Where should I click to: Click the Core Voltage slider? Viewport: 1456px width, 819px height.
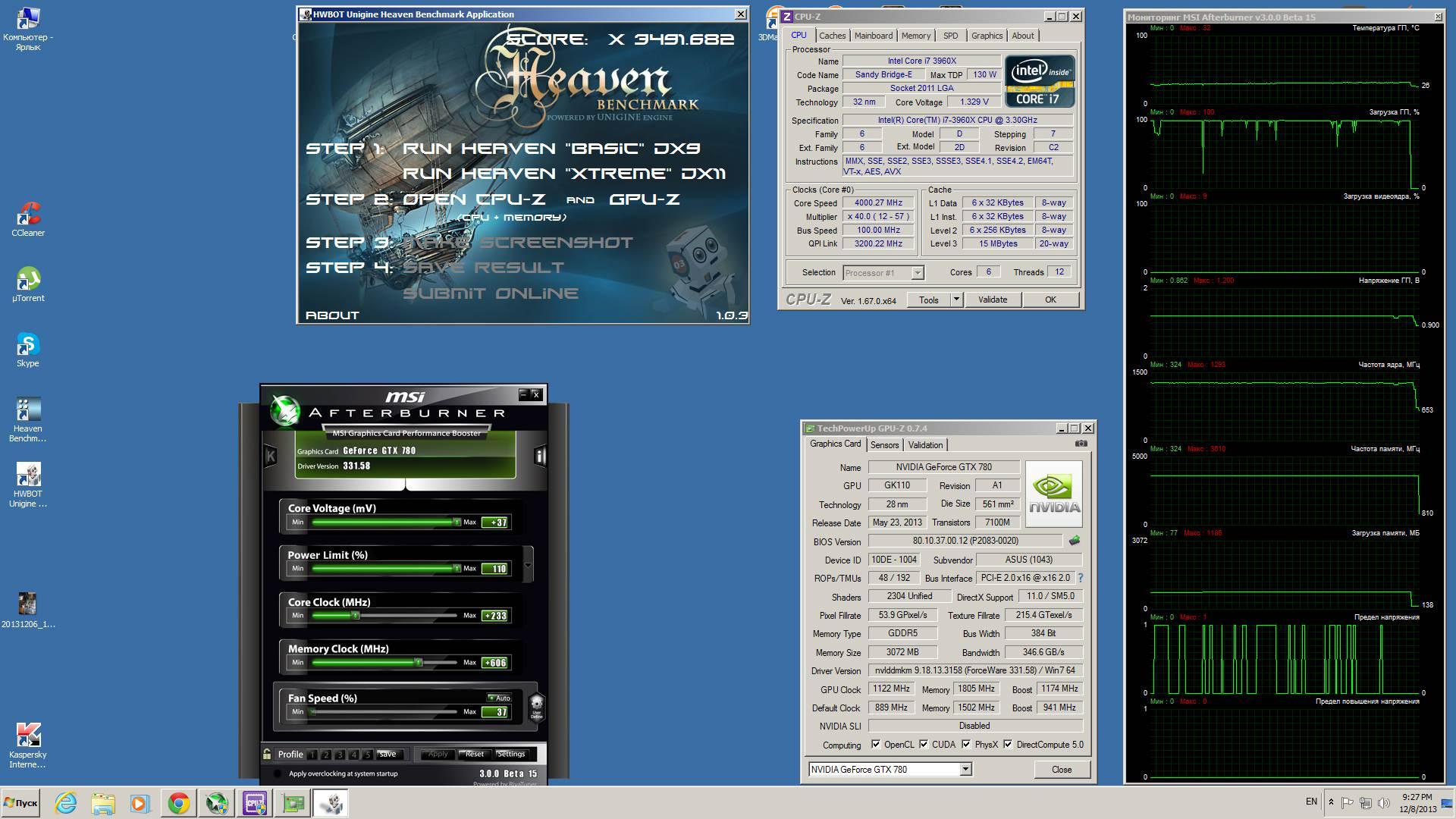coord(385,522)
